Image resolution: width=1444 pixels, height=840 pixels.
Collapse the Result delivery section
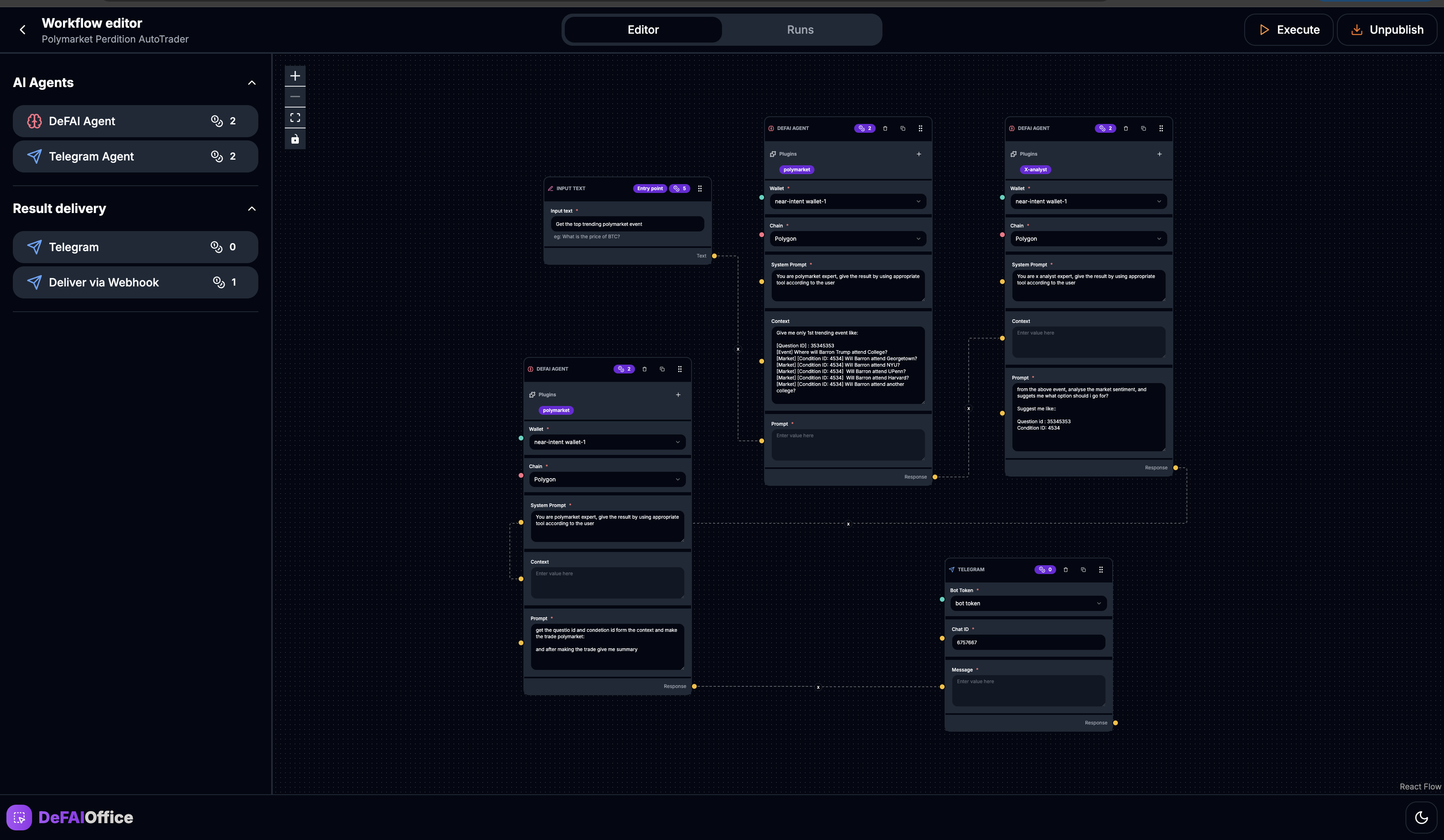click(251, 209)
